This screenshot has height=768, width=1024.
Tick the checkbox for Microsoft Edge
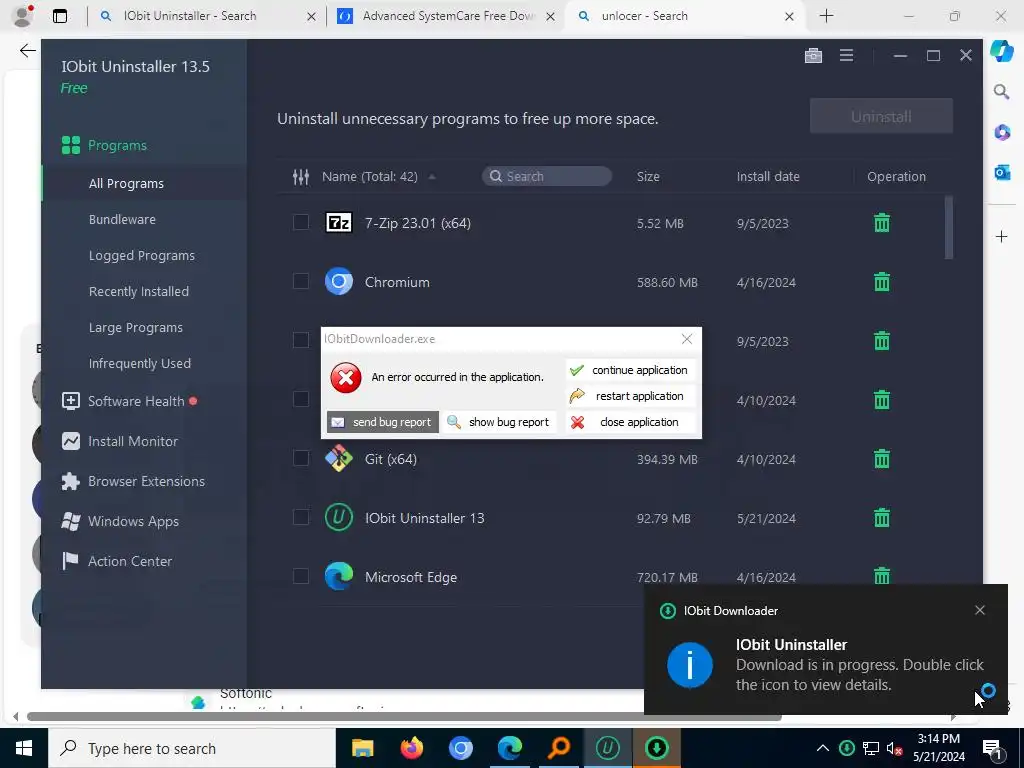[300, 576]
